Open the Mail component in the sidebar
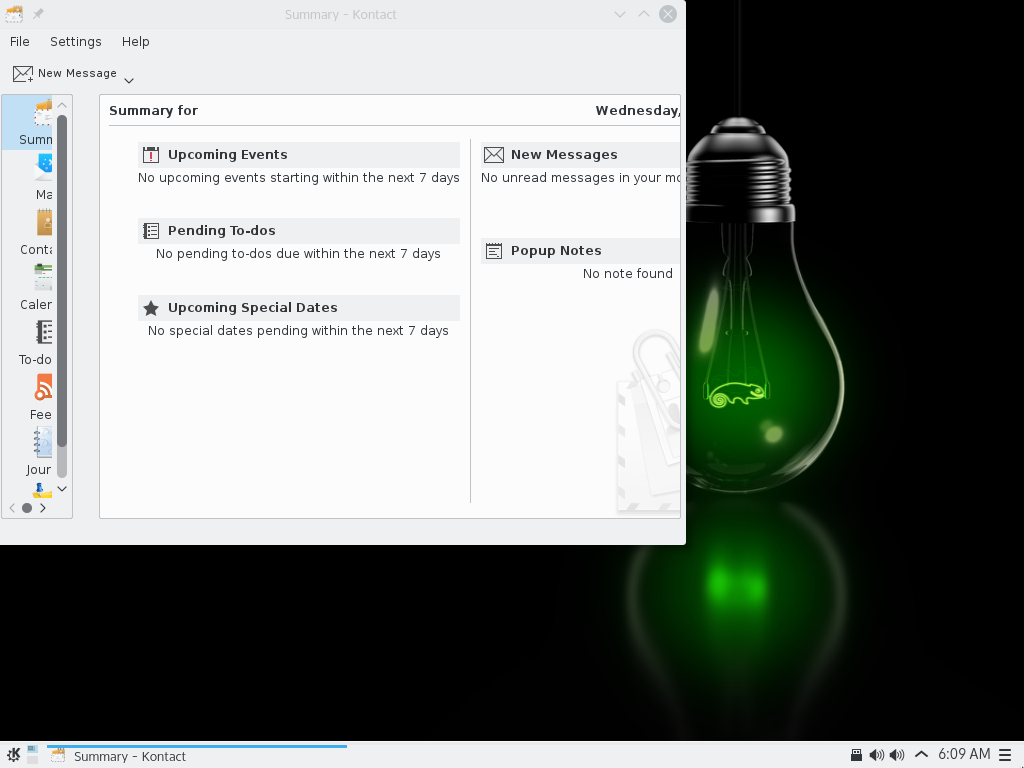The height and width of the screenshot is (768, 1024). (x=43, y=177)
